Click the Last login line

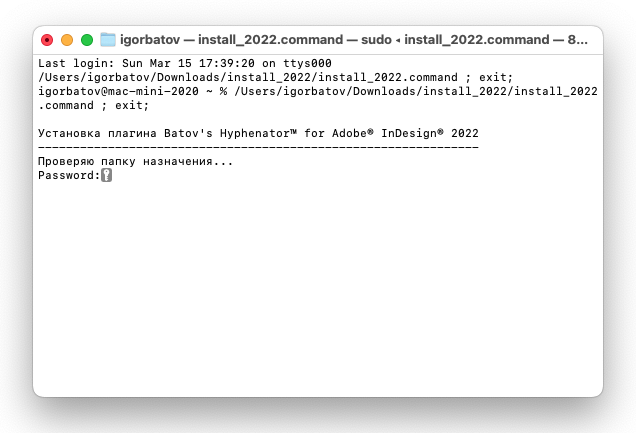(x=185, y=63)
